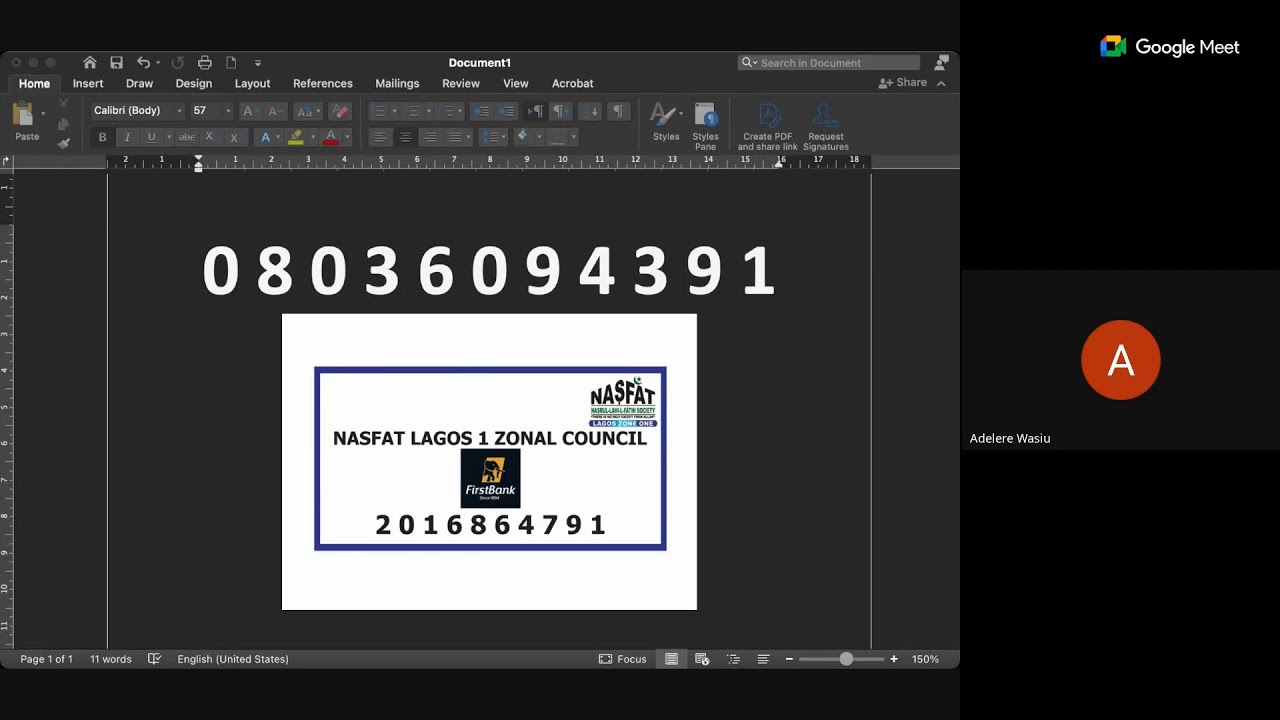Image resolution: width=1280 pixels, height=720 pixels.
Task: Switch to the Draw tab
Action: click(x=139, y=84)
